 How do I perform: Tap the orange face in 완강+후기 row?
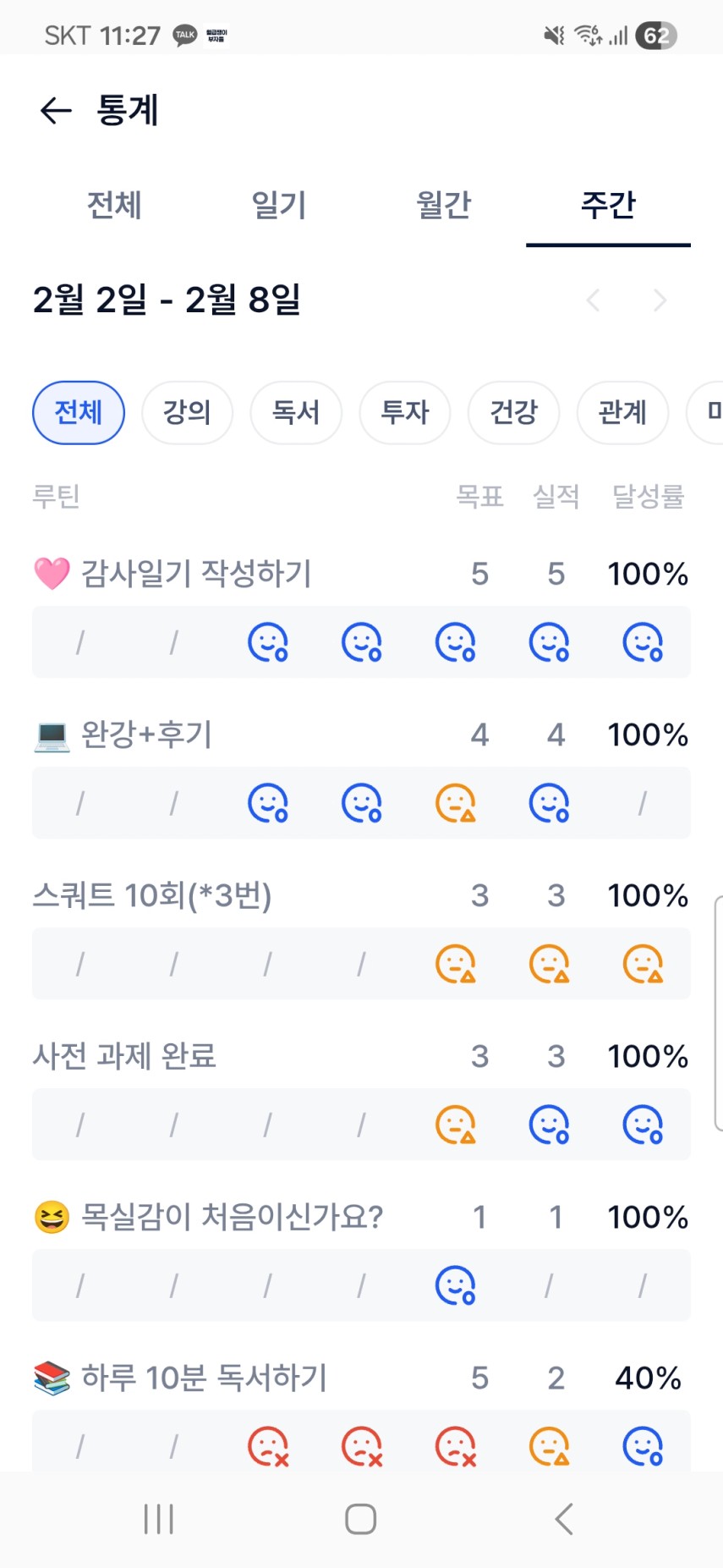(x=456, y=803)
